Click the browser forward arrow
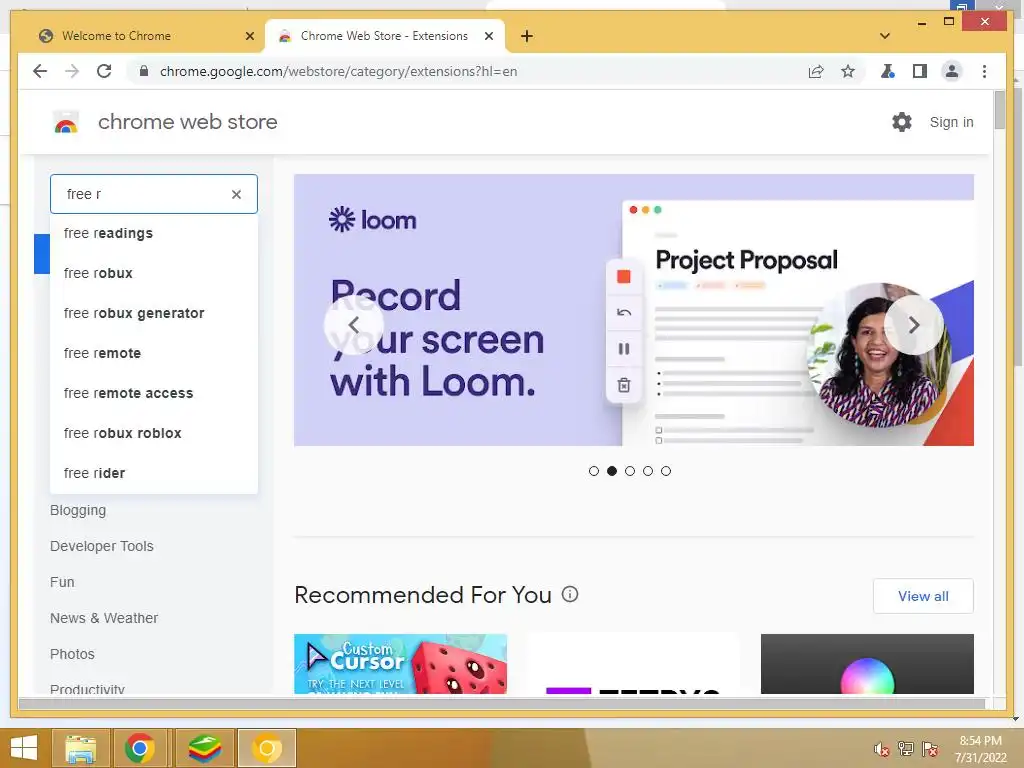Image resolution: width=1024 pixels, height=768 pixels. [72, 71]
